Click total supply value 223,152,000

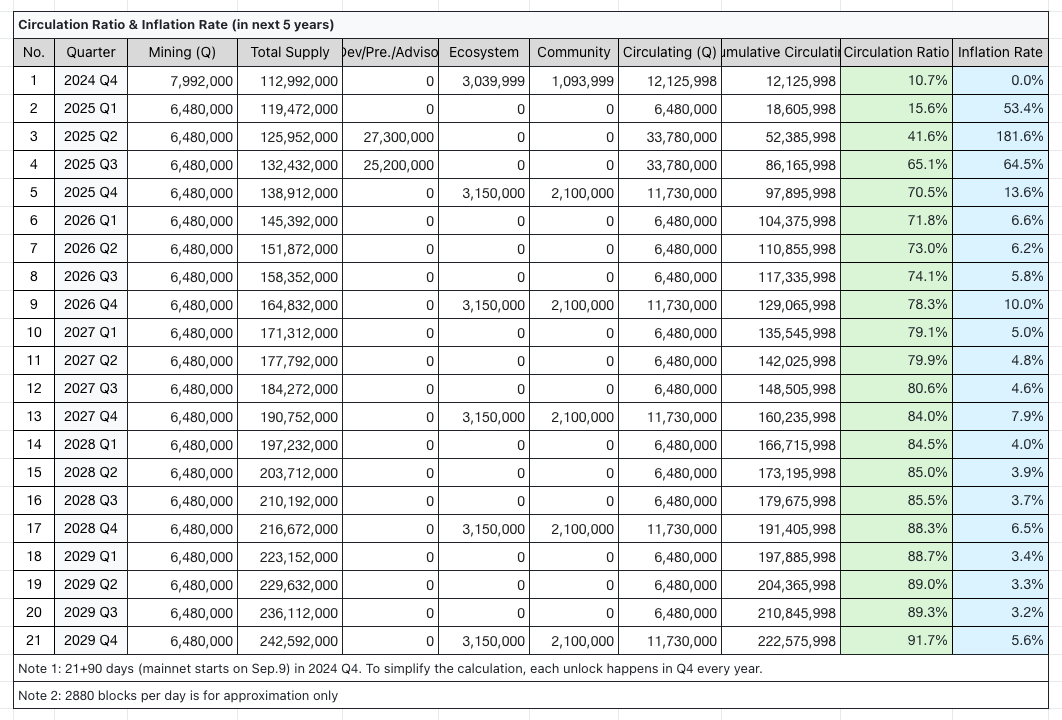click(290, 557)
